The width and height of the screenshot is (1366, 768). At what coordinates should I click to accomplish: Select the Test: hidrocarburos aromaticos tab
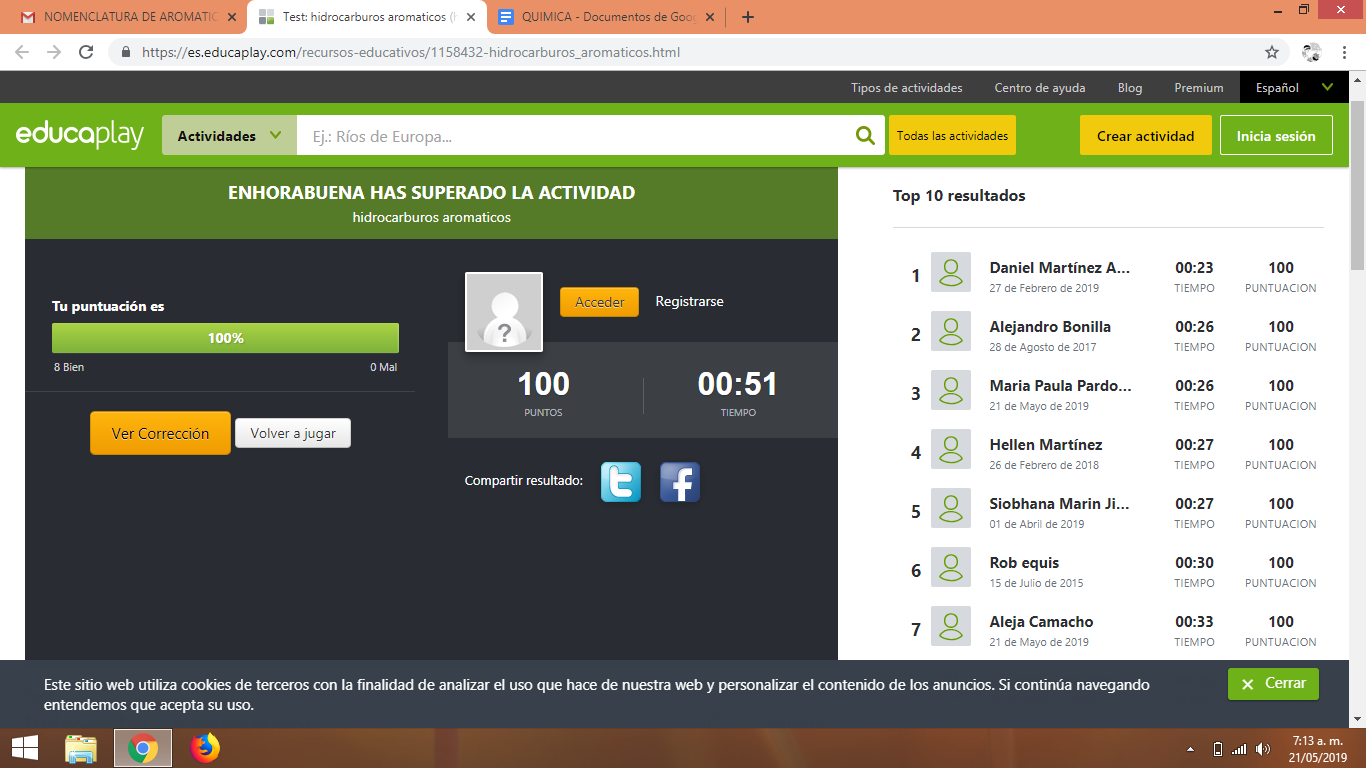[365, 17]
